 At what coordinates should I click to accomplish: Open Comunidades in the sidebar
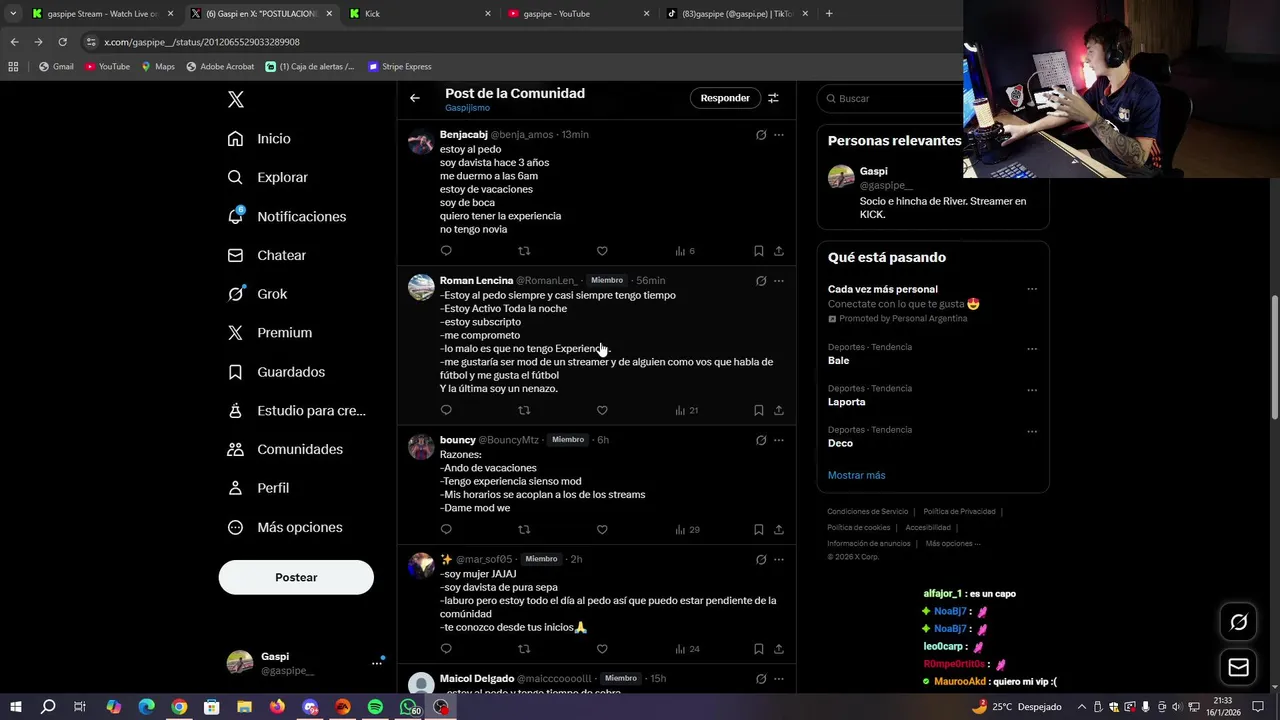pos(285,449)
